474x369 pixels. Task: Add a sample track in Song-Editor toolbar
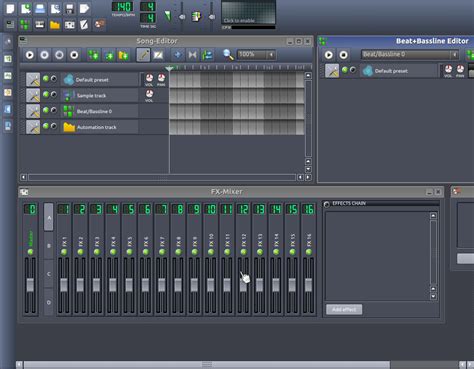(109, 55)
